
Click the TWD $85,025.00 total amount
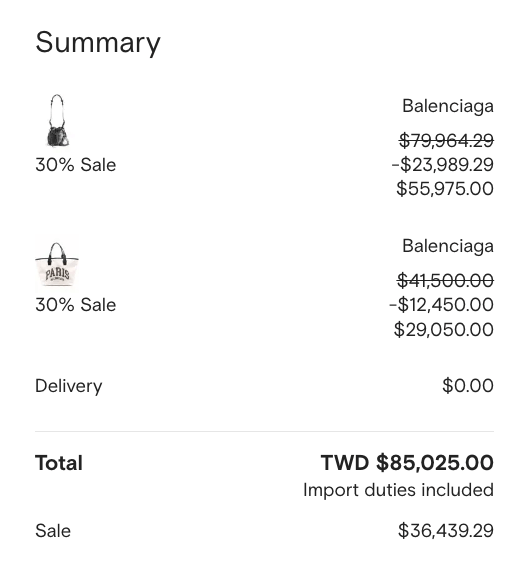click(407, 463)
